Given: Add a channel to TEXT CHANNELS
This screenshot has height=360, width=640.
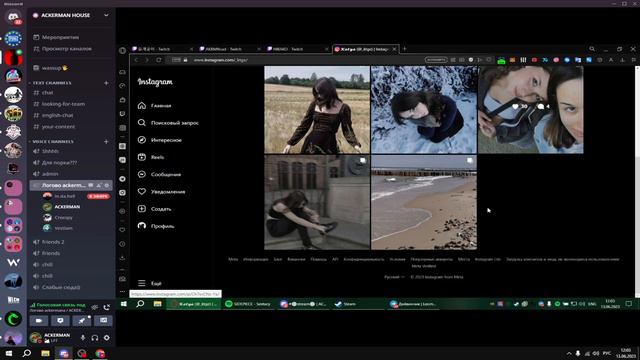Looking at the screenshot, I should 106,83.
